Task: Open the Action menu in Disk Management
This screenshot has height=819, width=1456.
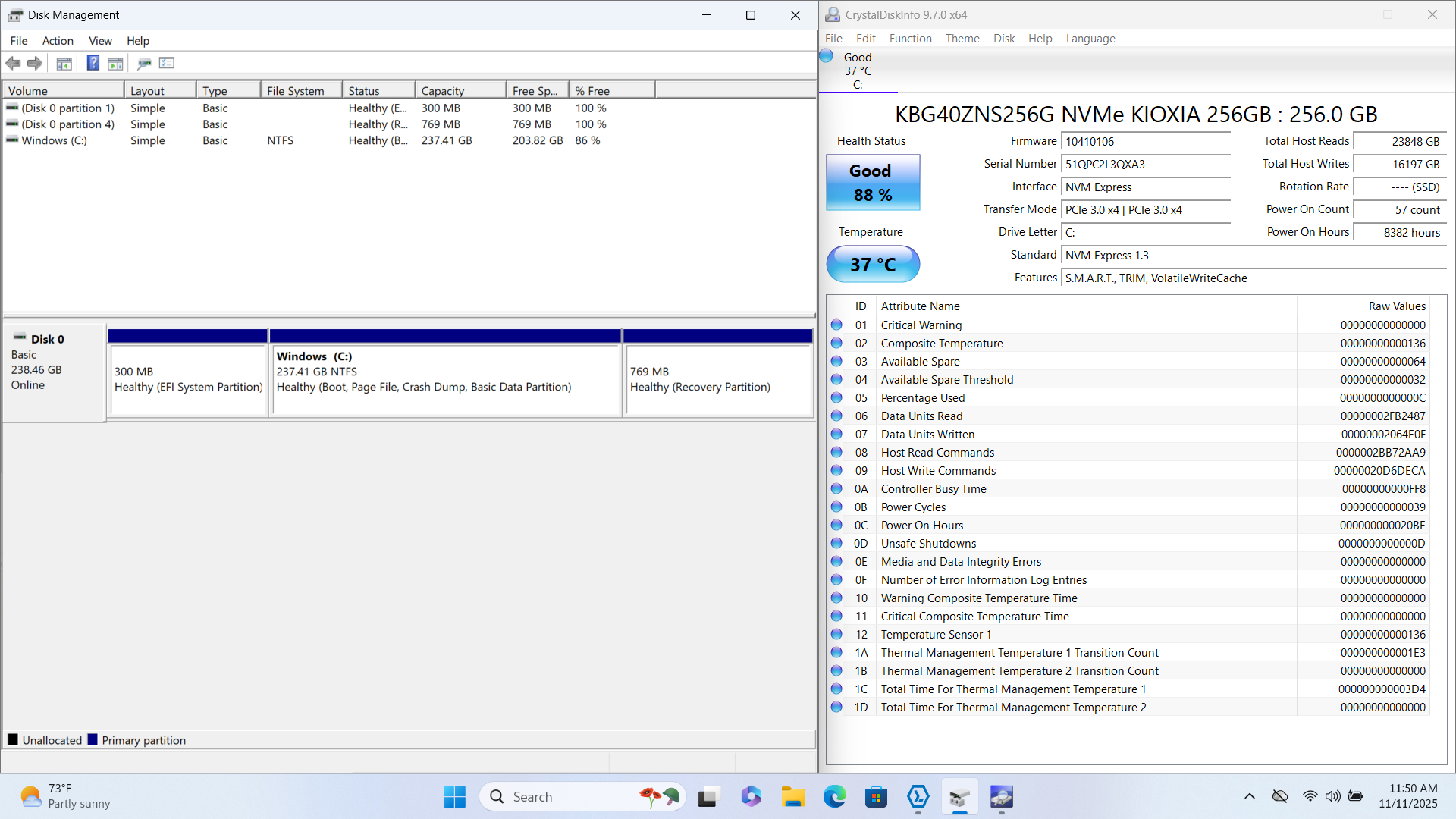Action: (58, 41)
